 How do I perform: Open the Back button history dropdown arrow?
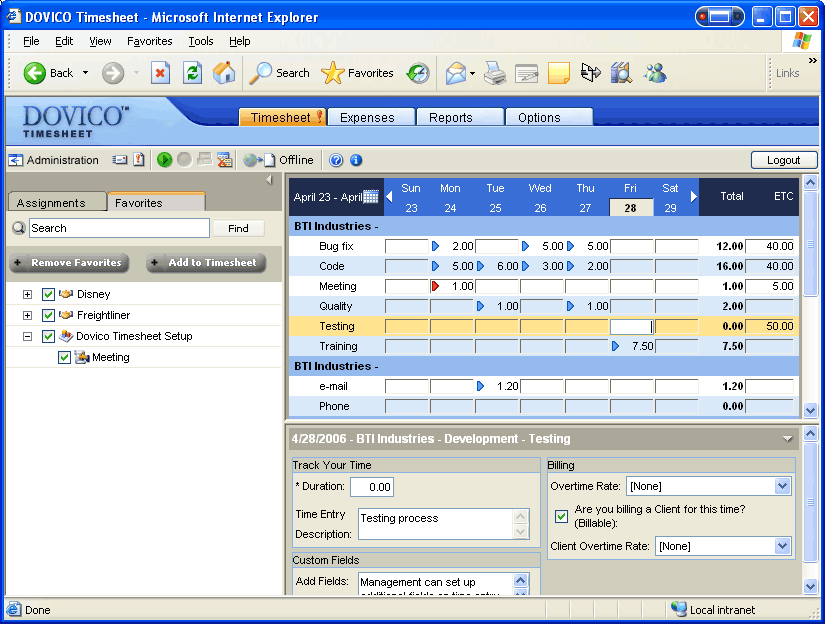[85, 73]
